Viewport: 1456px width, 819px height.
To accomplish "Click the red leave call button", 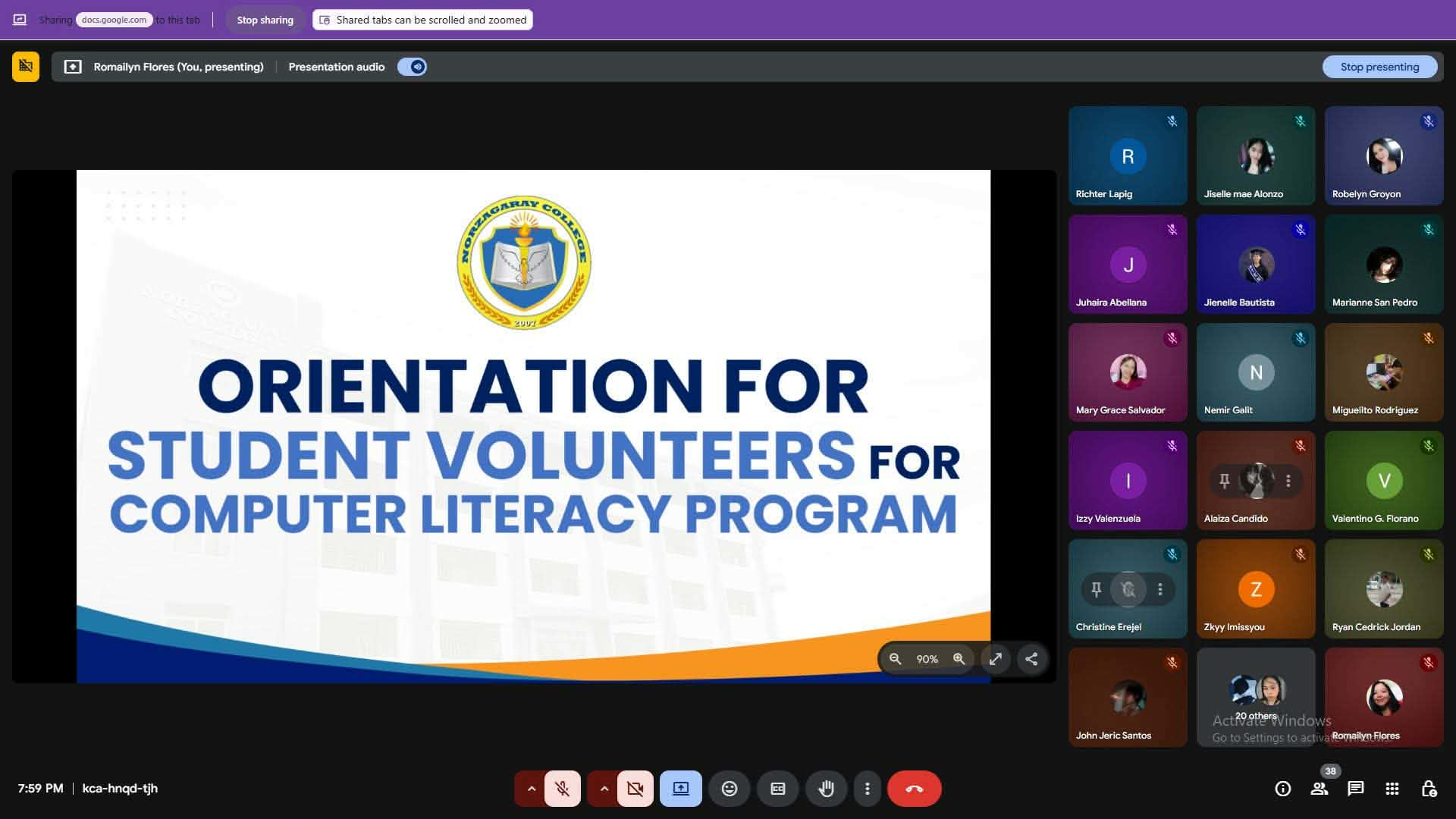I will pos(914,789).
